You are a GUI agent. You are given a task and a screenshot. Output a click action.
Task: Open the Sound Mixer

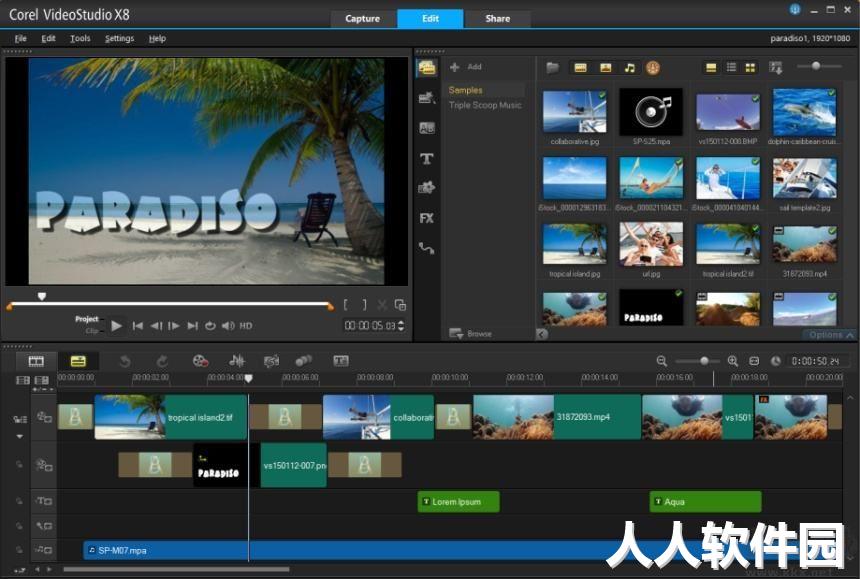click(237, 361)
